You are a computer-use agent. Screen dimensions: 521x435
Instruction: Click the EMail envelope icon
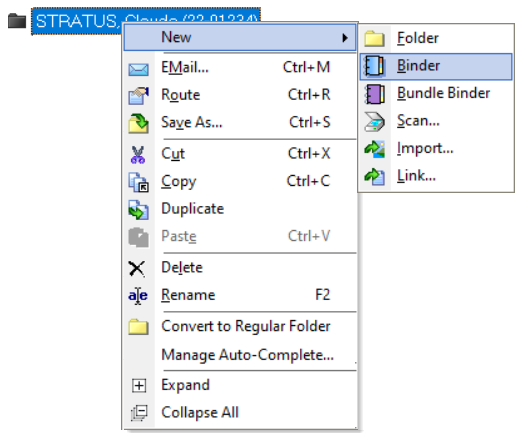coord(138,69)
